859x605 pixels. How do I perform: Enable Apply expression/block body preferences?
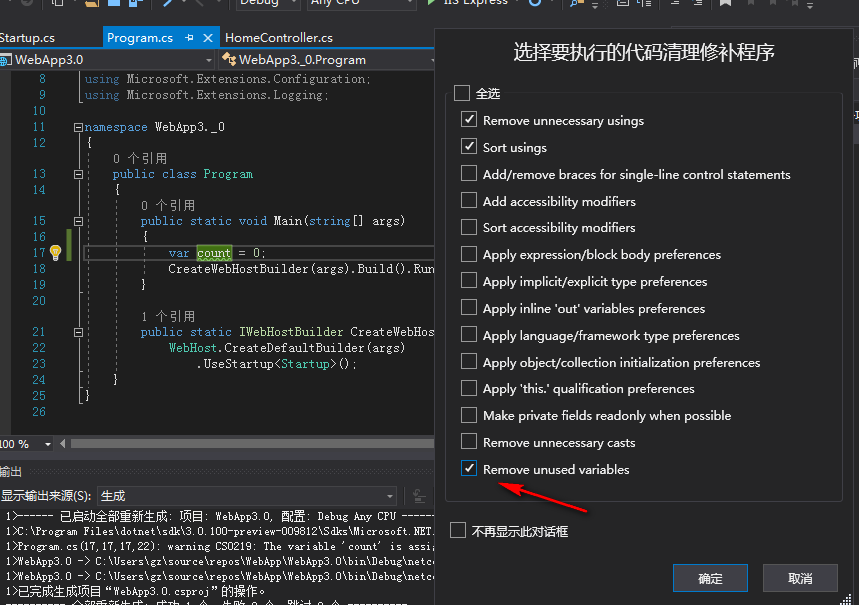tap(469, 254)
